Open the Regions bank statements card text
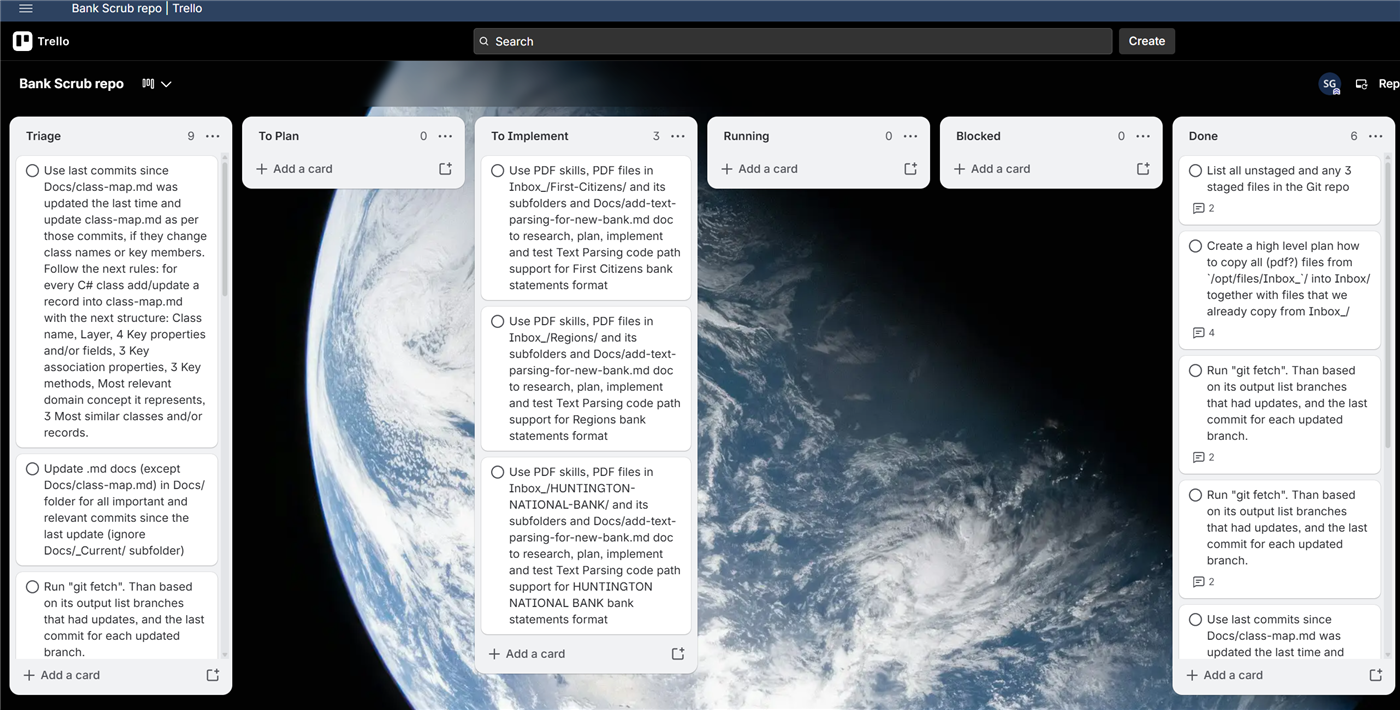The width and height of the screenshot is (1400, 710). (594, 379)
